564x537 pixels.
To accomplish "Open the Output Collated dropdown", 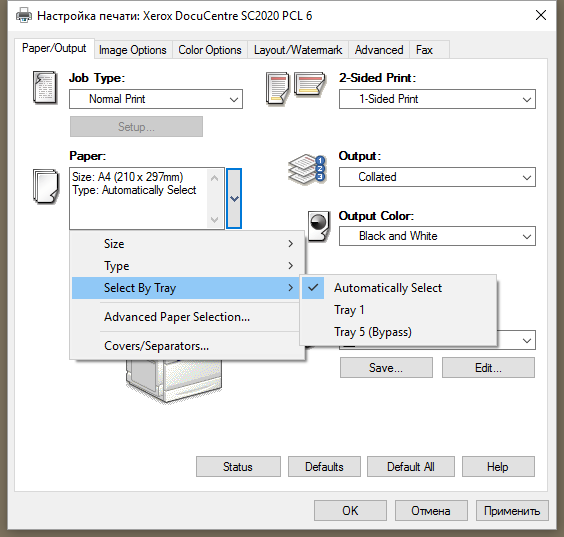I will click(x=437, y=177).
